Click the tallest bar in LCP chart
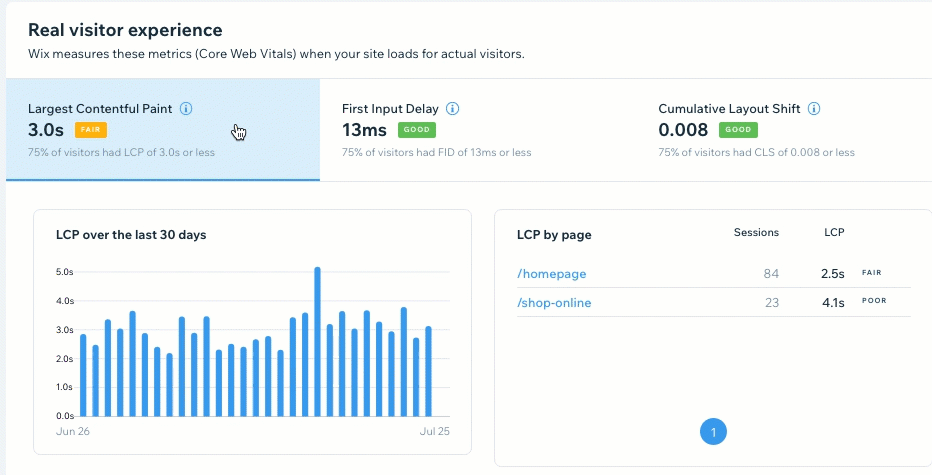This screenshot has width=932, height=475. (317, 340)
